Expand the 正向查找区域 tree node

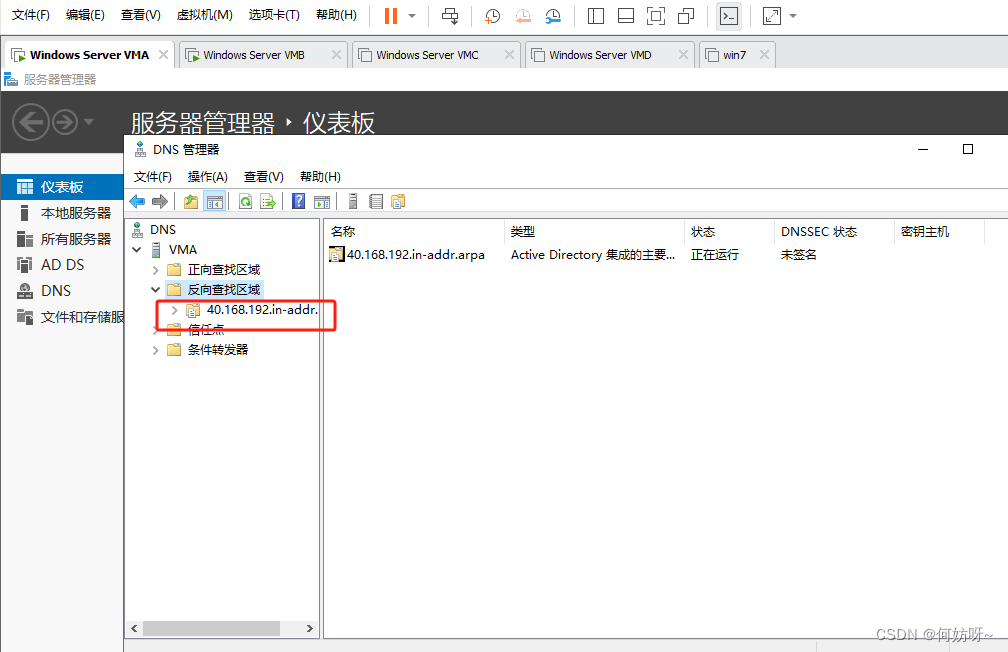click(x=156, y=270)
